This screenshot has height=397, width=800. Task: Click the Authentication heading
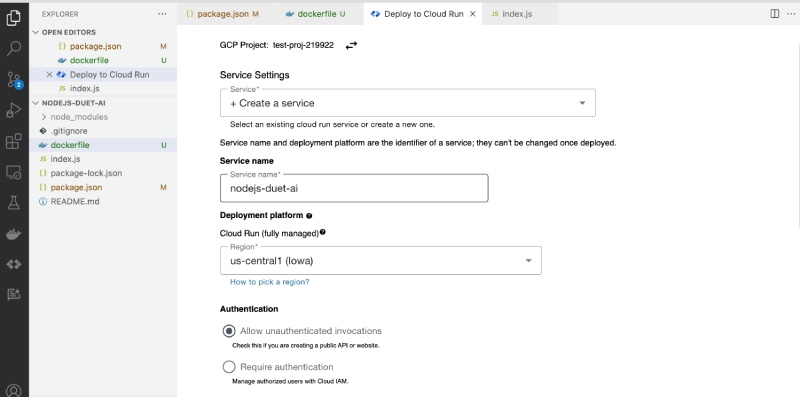click(249, 309)
